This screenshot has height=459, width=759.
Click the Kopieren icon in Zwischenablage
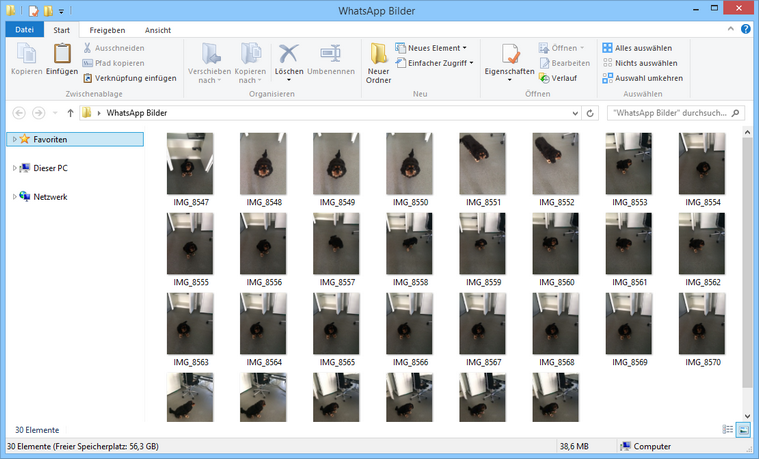[26, 59]
